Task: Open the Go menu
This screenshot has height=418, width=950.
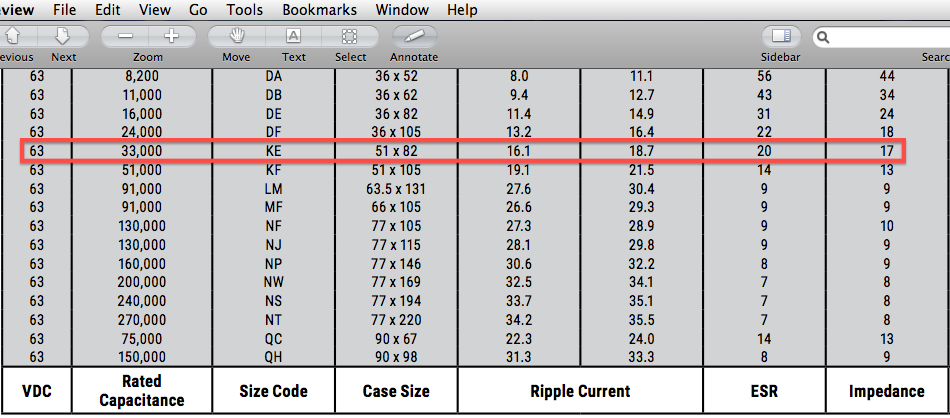Action: tap(198, 10)
